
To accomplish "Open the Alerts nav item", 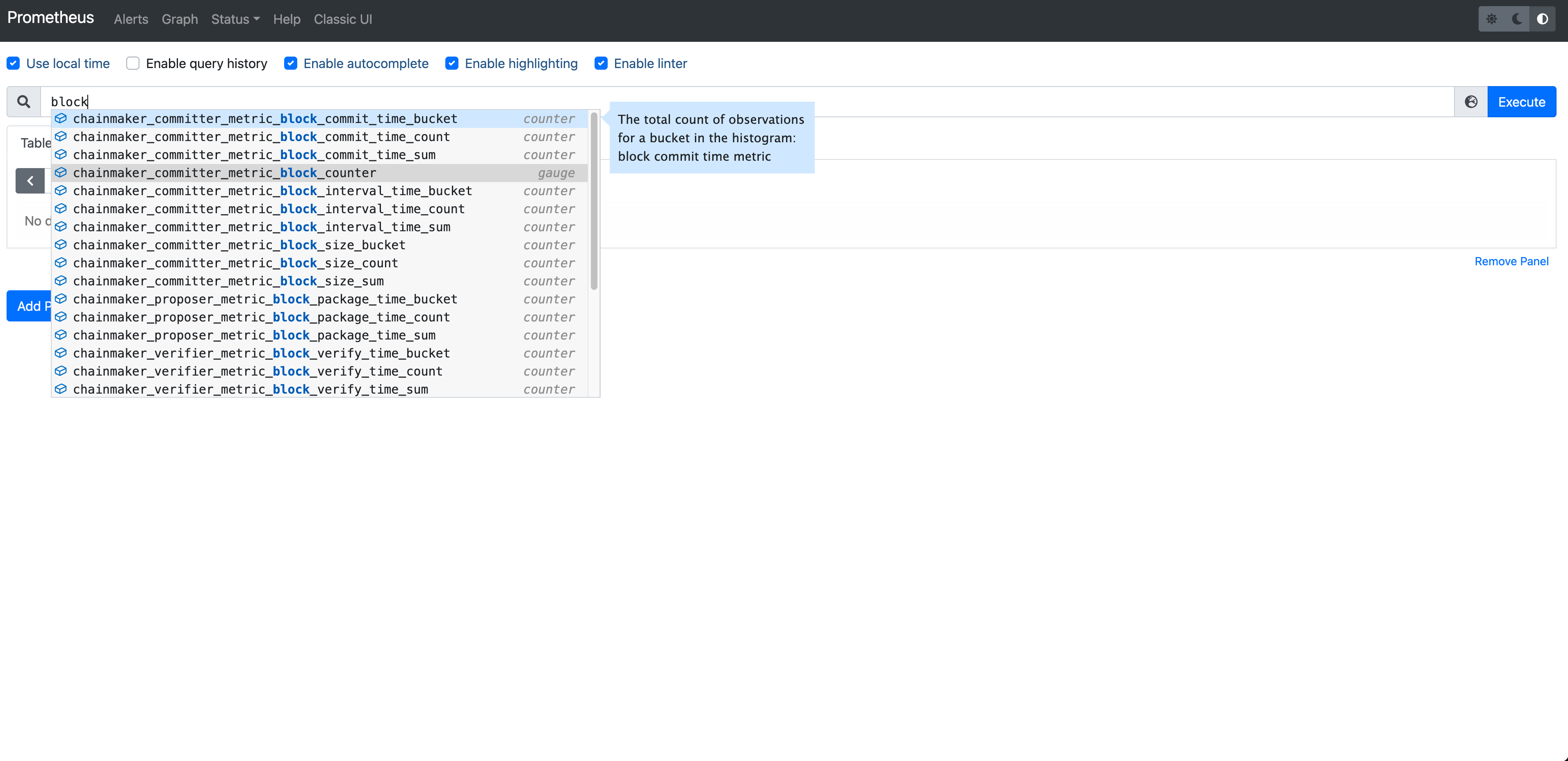I will point(131,19).
